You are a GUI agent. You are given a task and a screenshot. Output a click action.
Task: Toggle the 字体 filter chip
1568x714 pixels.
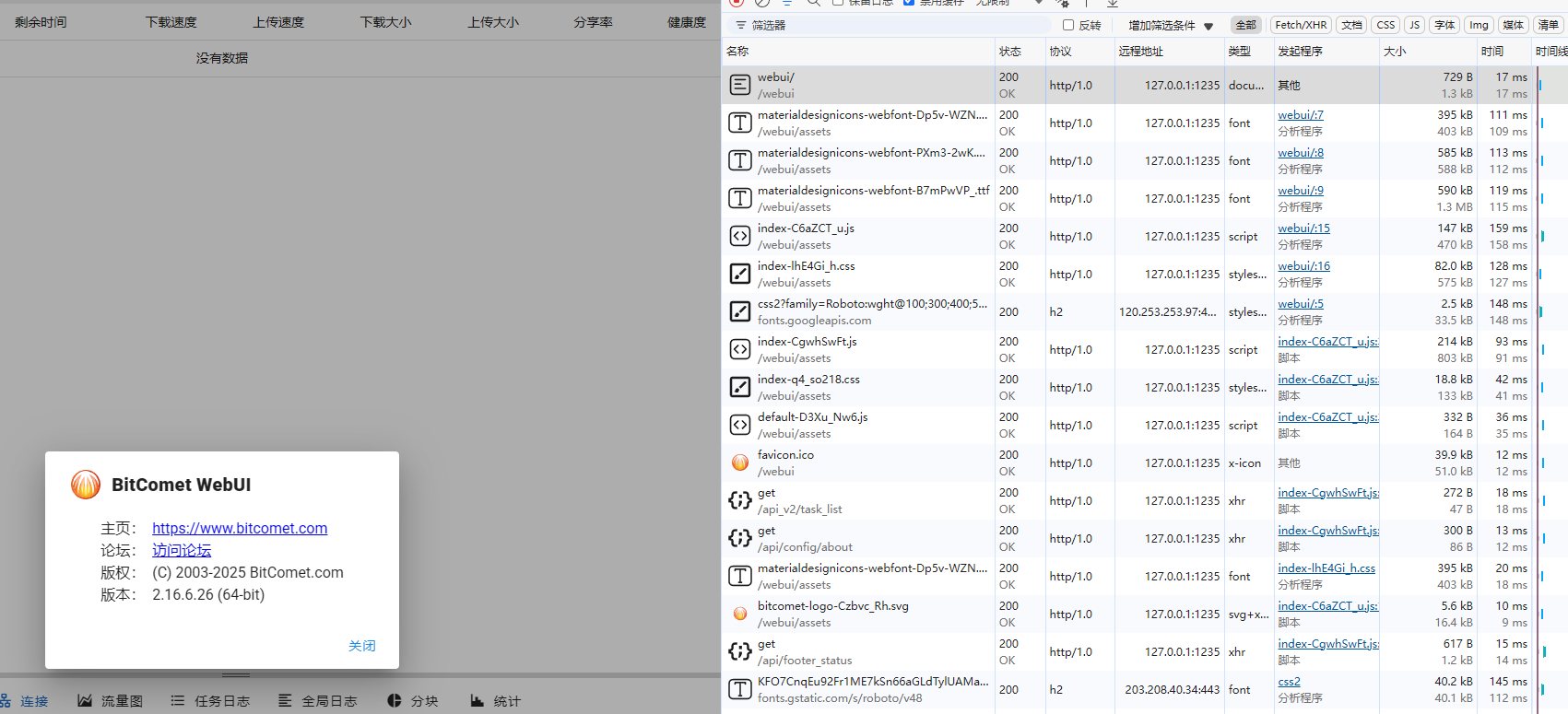coord(1444,25)
